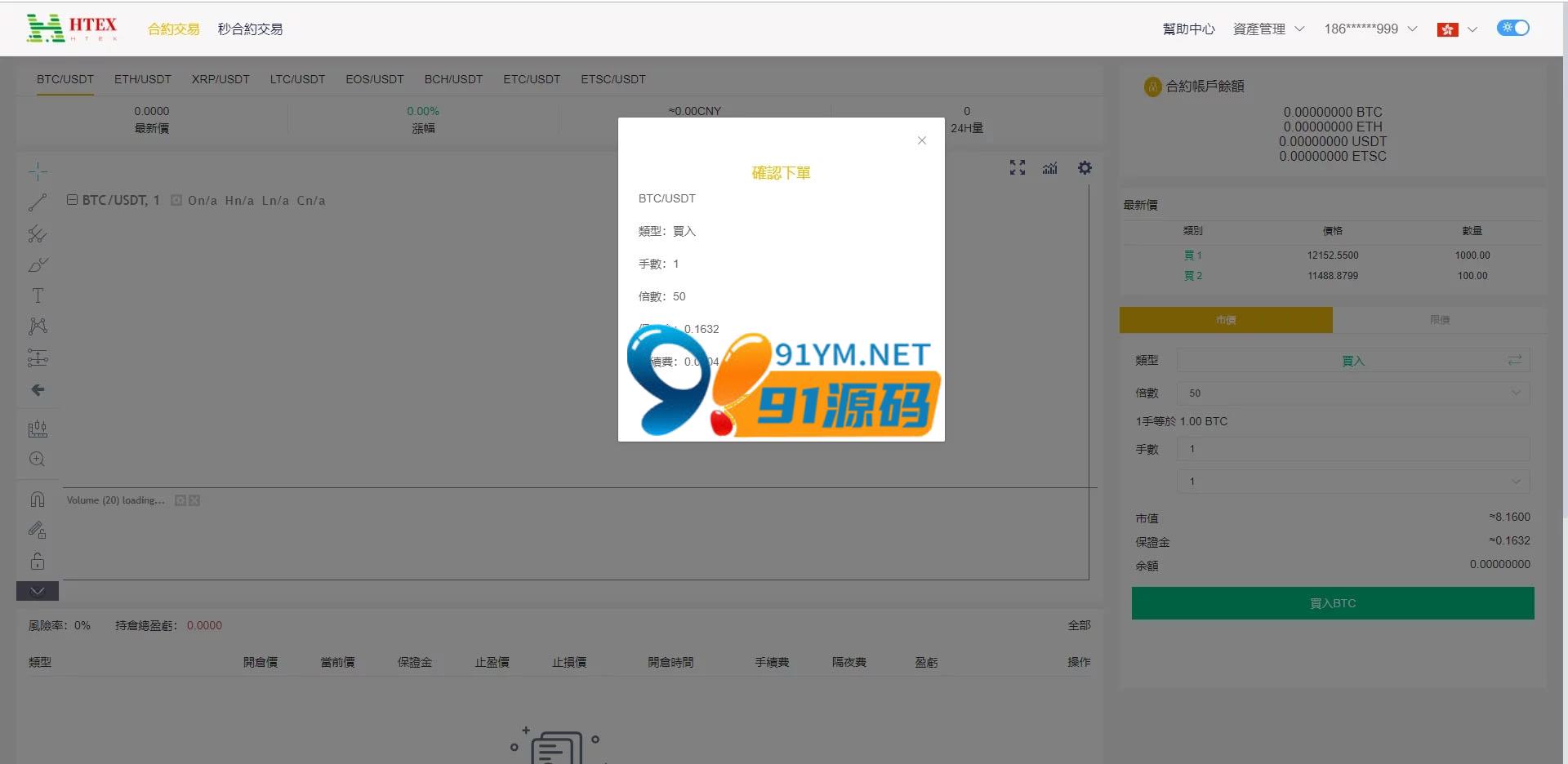This screenshot has height=764, width=1568.
Task: Expand chart to fullscreen
Action: click(x=1017, y=167)
